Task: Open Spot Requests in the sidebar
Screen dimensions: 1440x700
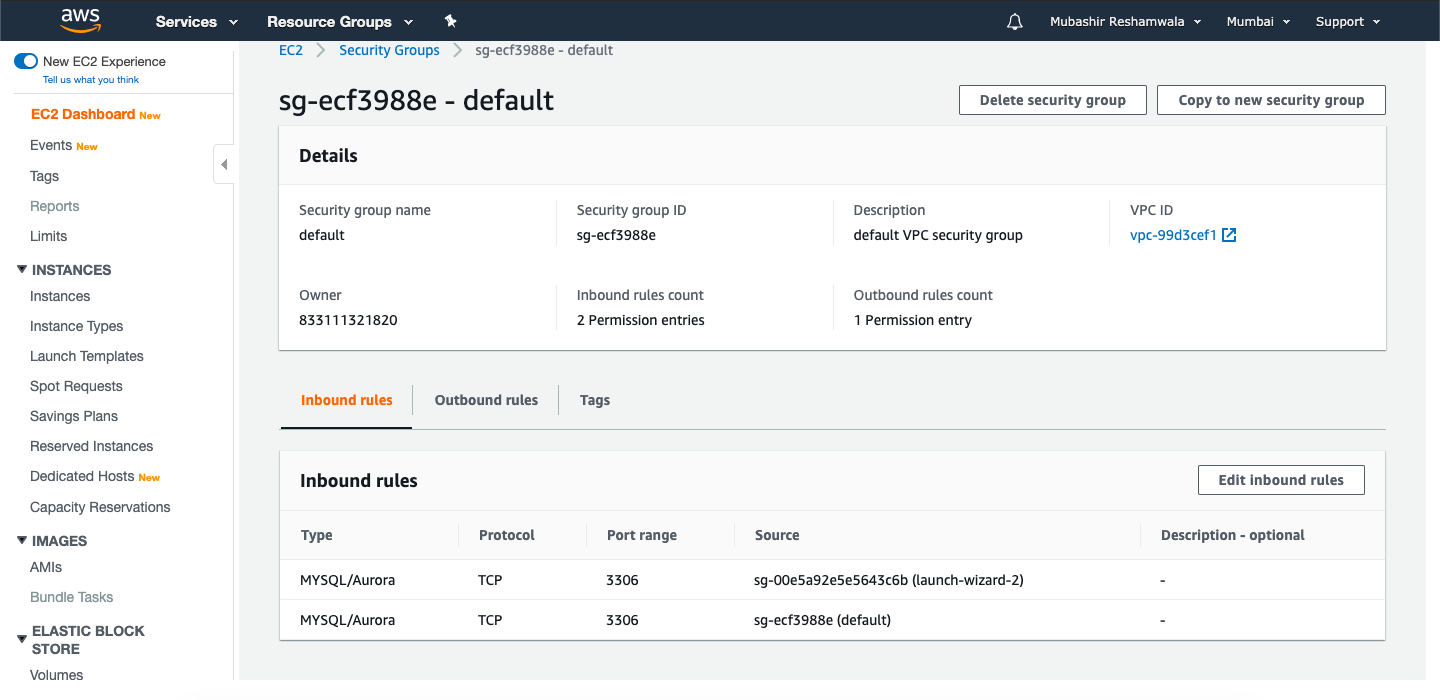Action: (76, 386)
